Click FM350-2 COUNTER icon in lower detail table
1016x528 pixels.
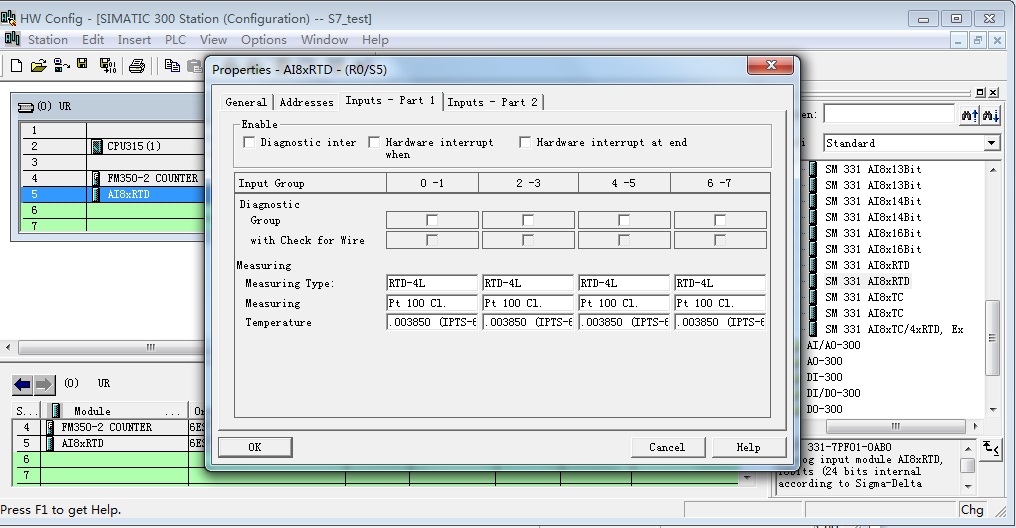coord(50,428)
